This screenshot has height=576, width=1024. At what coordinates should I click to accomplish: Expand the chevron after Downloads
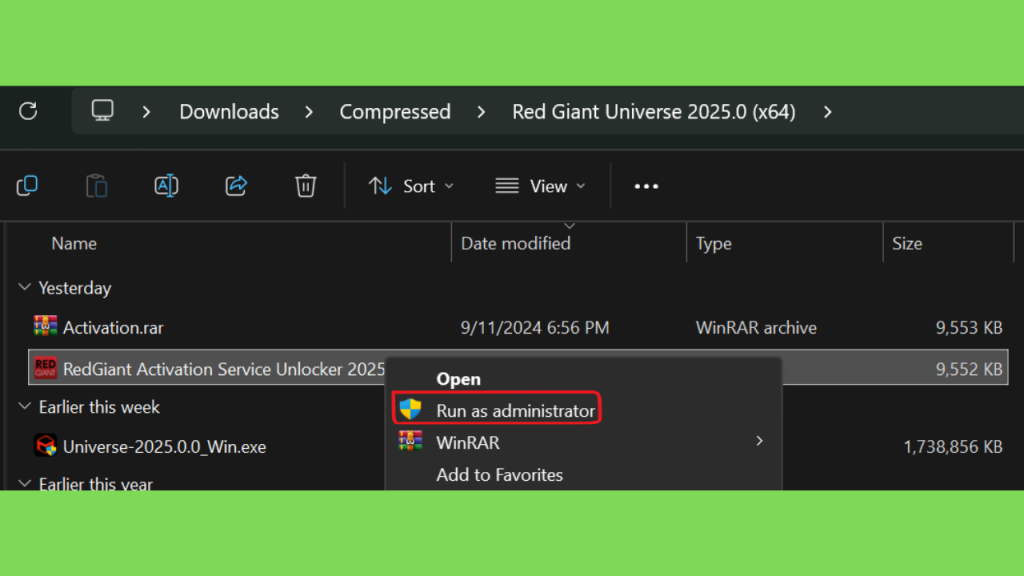[x=309, y=112]
